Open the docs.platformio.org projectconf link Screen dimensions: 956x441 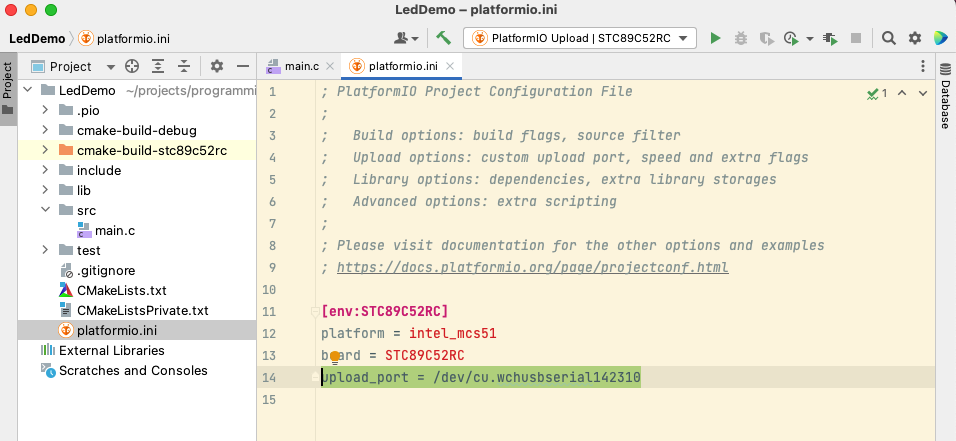point(532,268)
